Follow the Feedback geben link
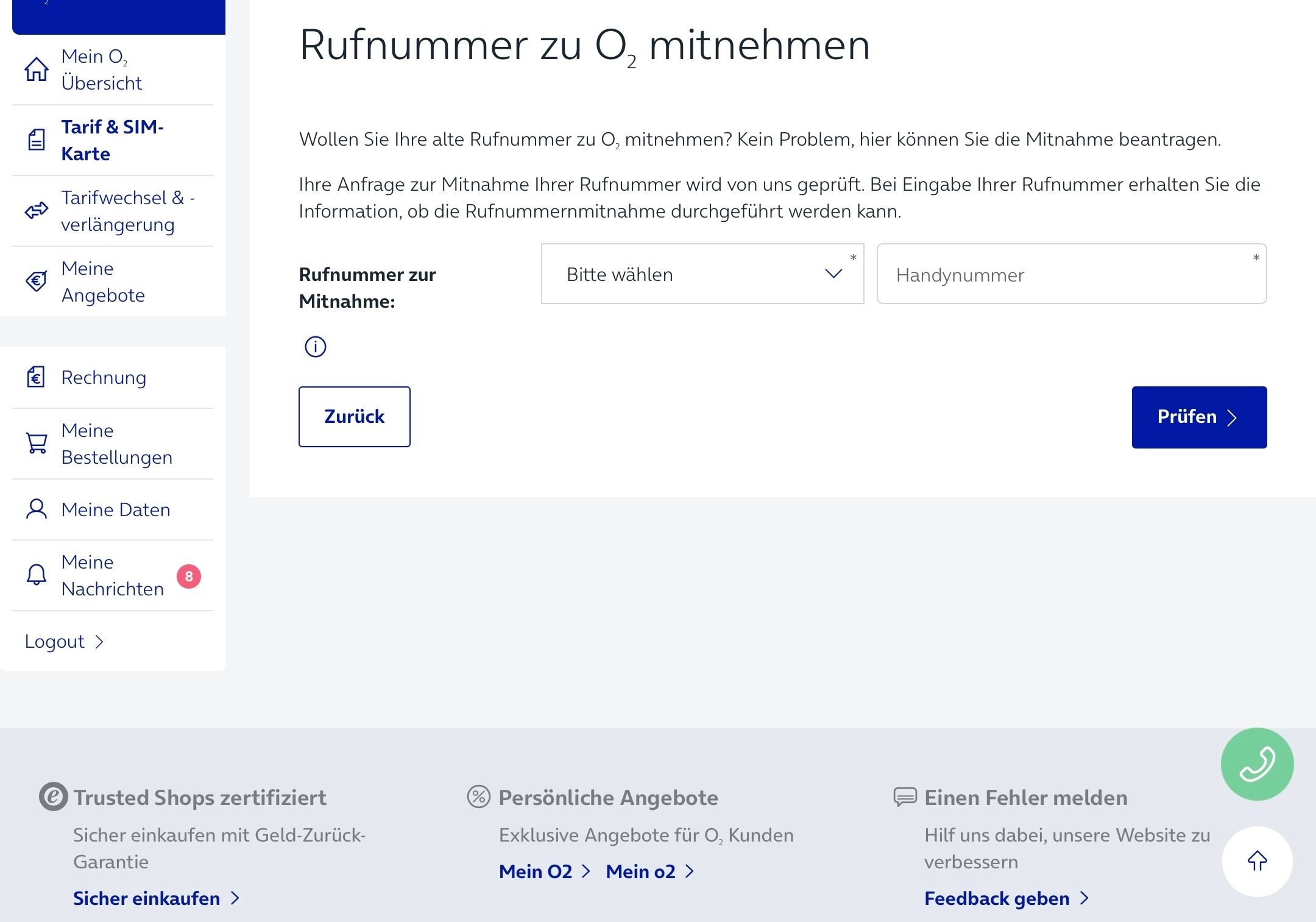 point(1006,898)
